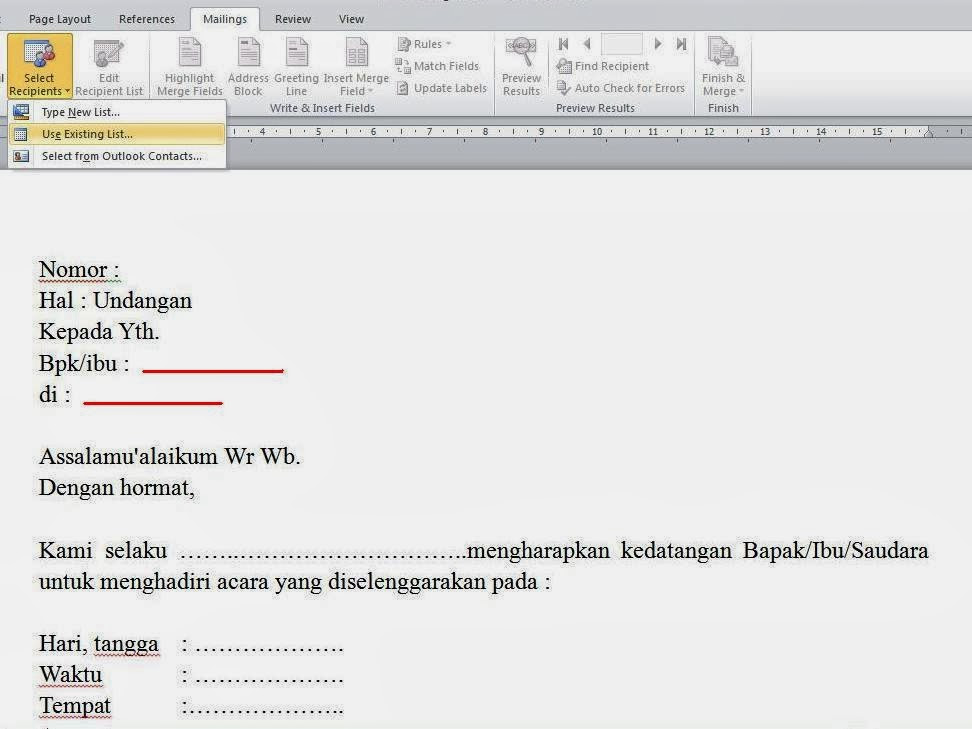Choose Select from Outlook Contacts
972x729 pixels.
click(x=117, y=156)
